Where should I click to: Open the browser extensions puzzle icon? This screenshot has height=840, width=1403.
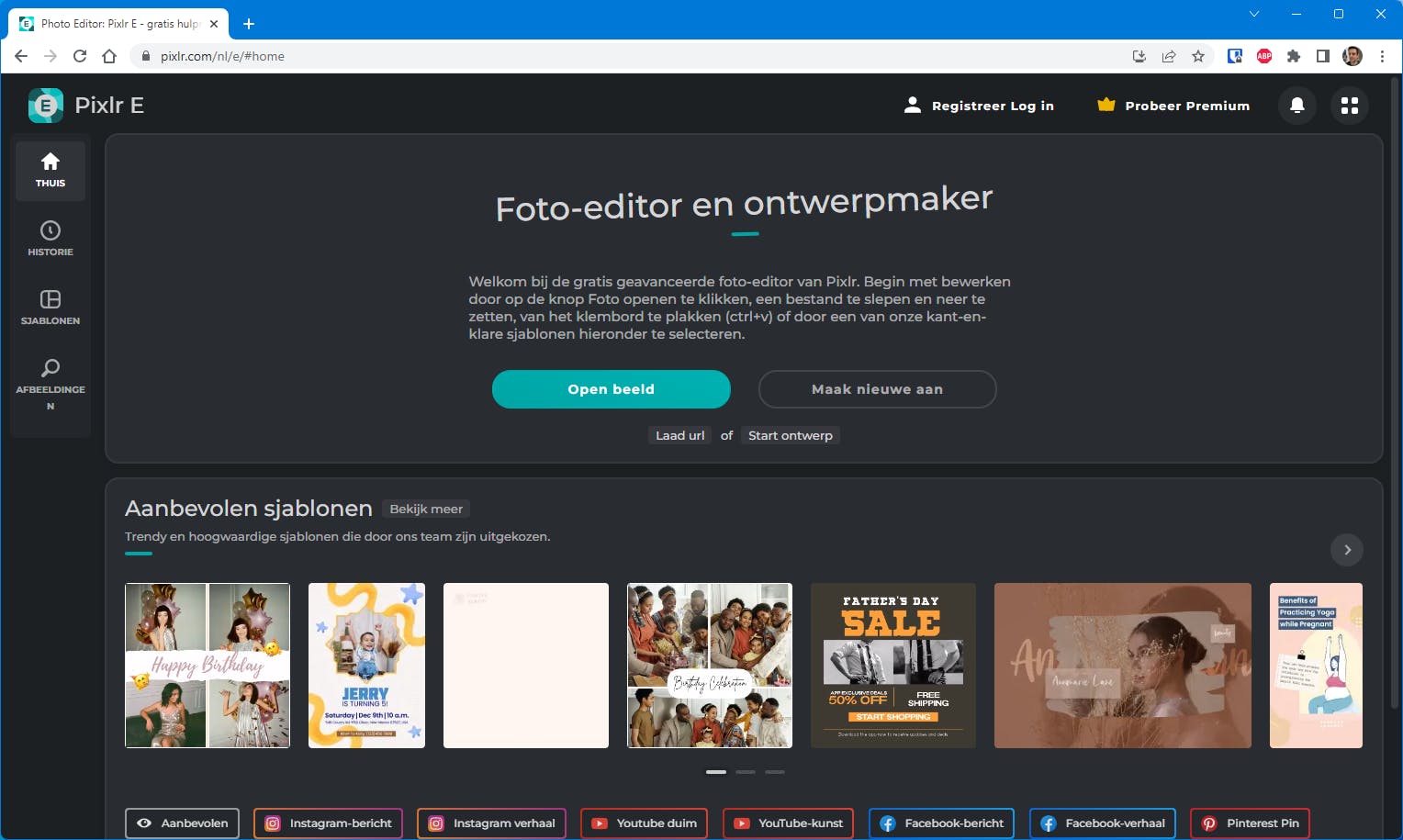pyautogui.click(x=1294, y=56)
